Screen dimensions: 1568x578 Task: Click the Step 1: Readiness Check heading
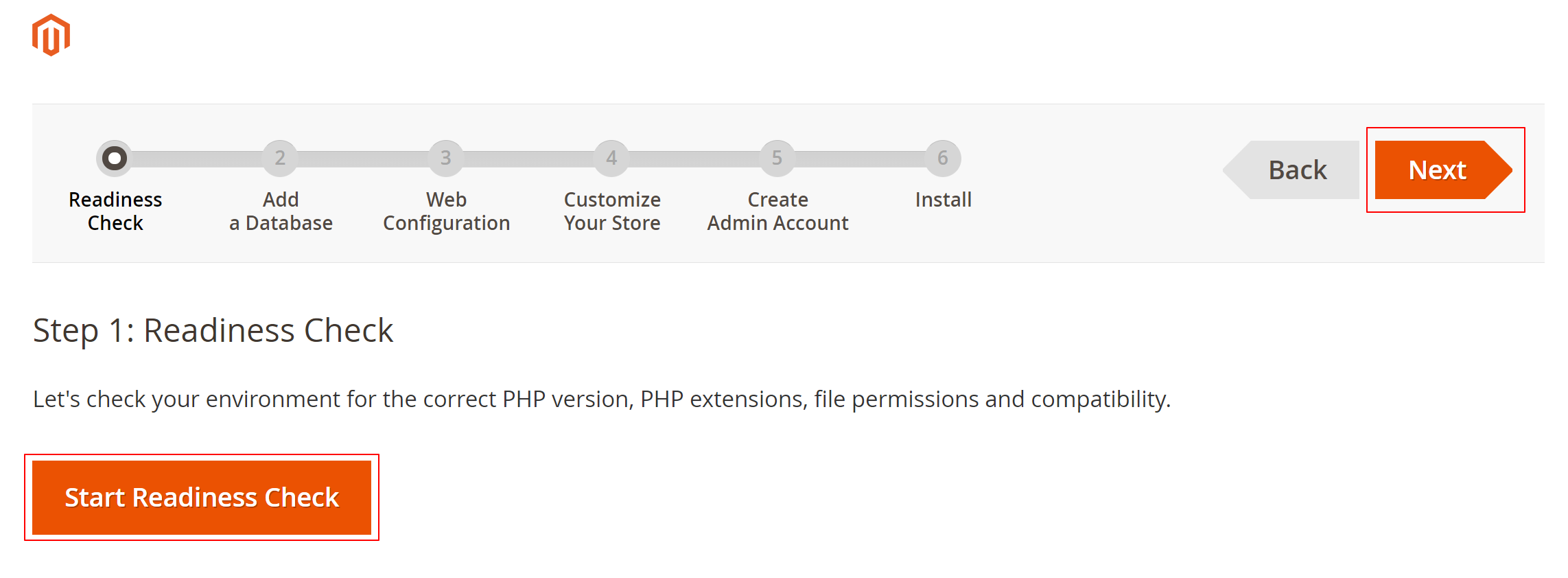coord(213,331)
